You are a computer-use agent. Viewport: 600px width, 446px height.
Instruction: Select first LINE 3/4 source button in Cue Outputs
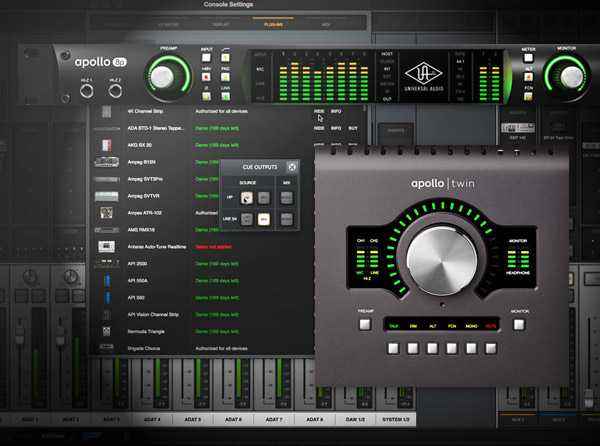(247, 219)
